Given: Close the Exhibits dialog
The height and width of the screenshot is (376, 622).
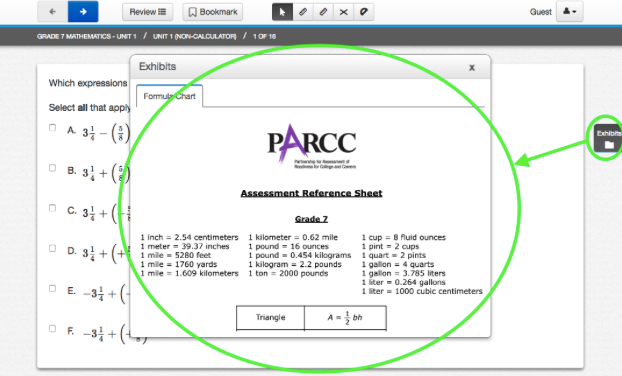Looking at the screenshot, I should (x=472, y=67).
